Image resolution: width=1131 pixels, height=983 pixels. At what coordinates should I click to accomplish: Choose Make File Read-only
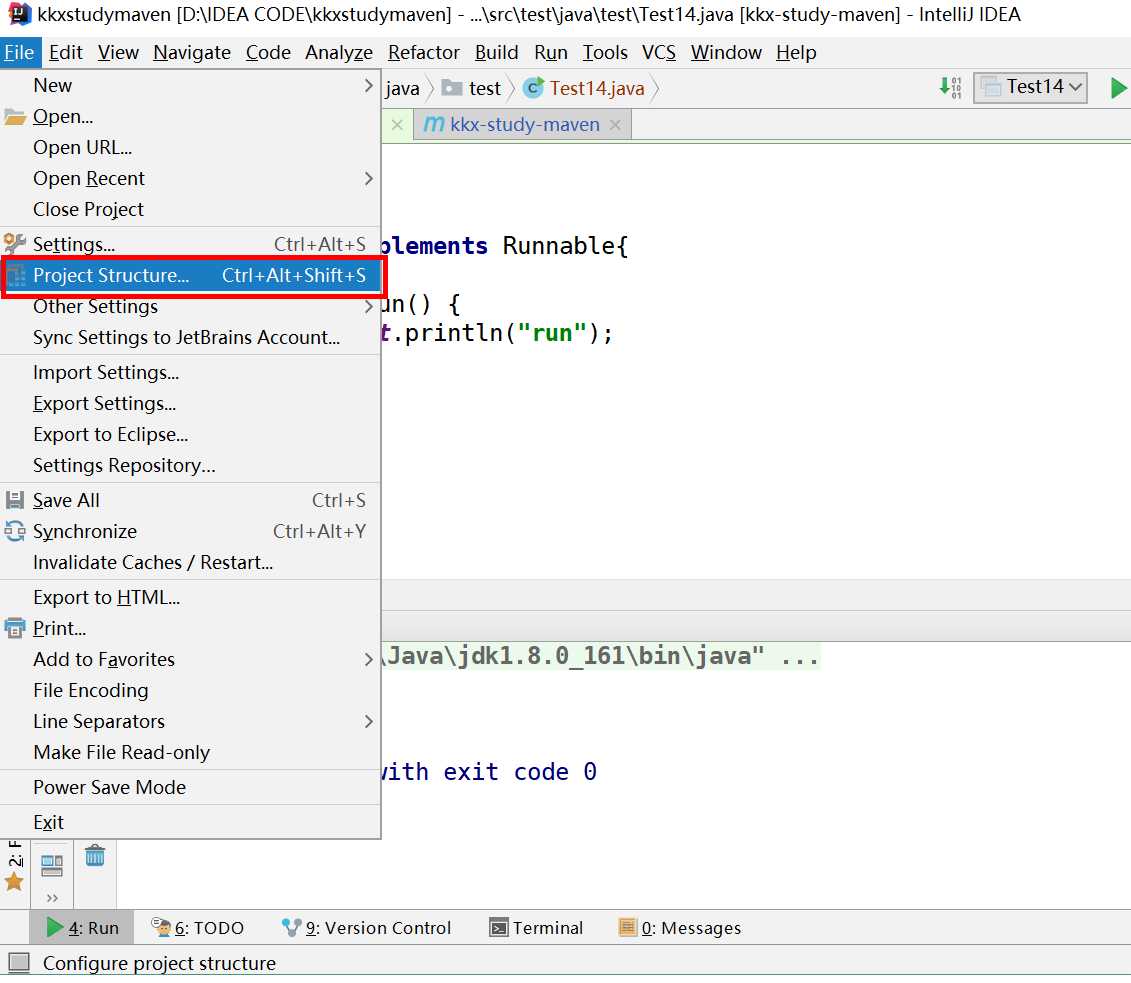(190, 752)
